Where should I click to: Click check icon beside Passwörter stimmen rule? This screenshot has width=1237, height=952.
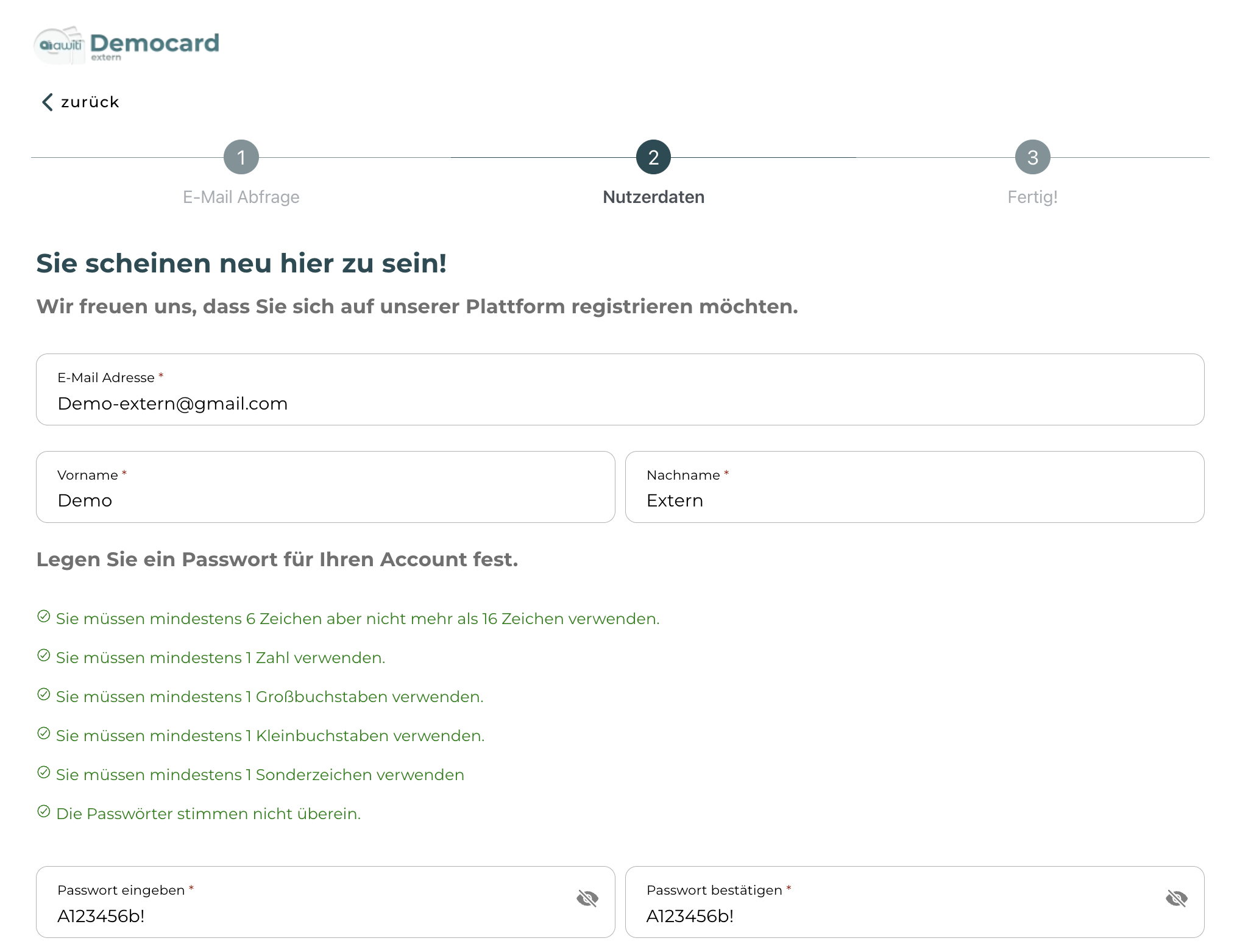point(44,811)
